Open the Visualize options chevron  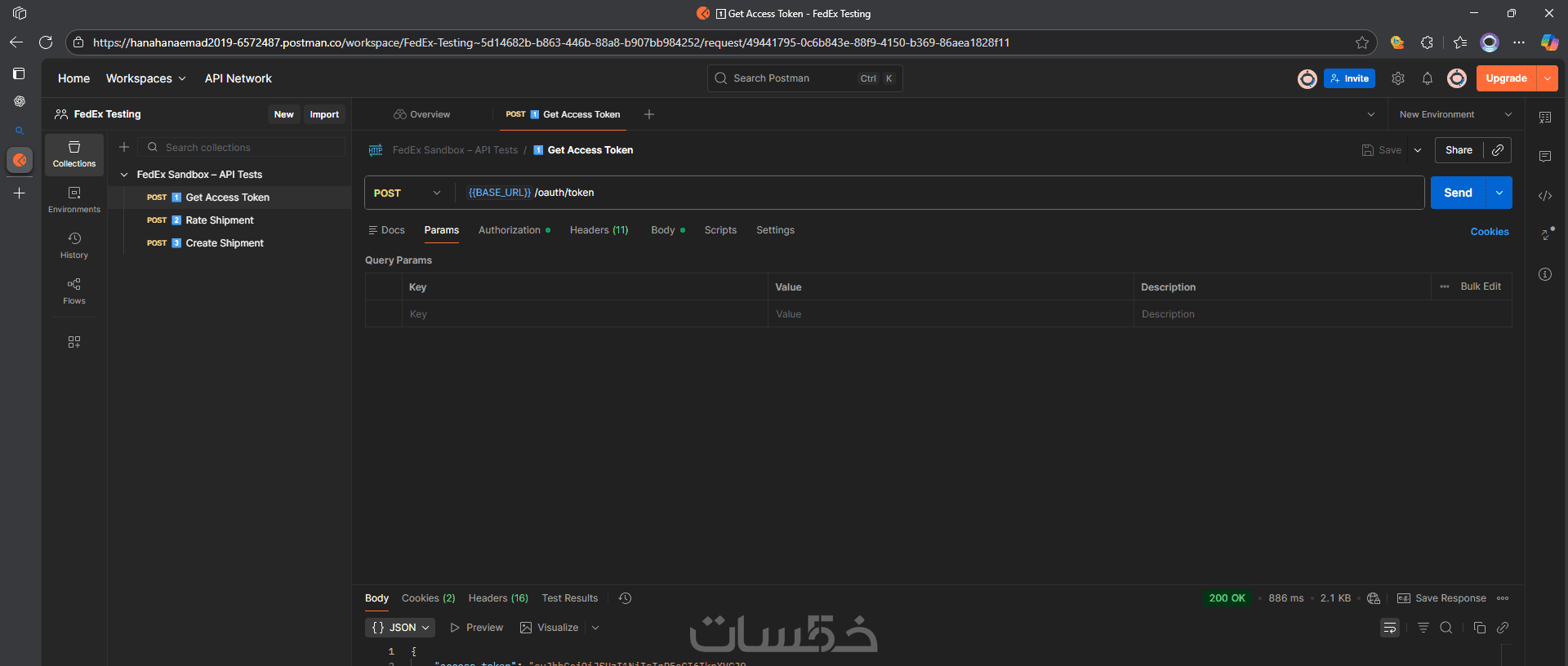pos(595,628)
